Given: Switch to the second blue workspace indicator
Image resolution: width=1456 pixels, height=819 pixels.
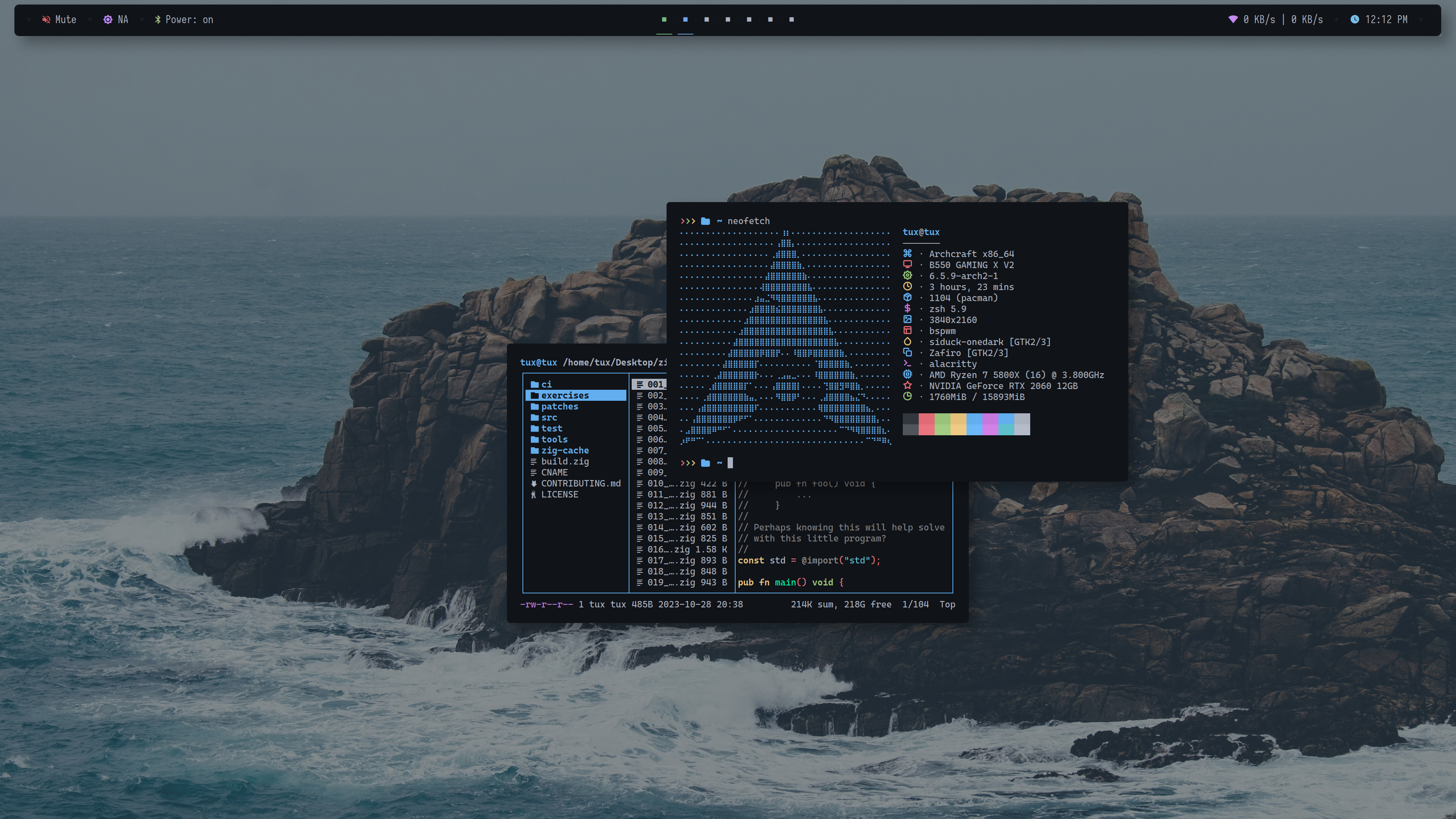Looking at the screenshot, I should [x=685, y=20].
